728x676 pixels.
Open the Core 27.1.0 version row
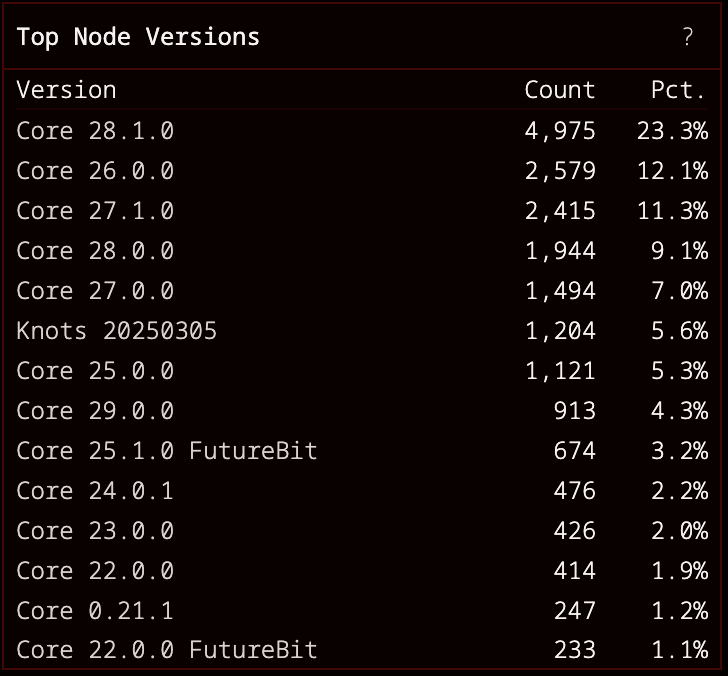[95, 211]
